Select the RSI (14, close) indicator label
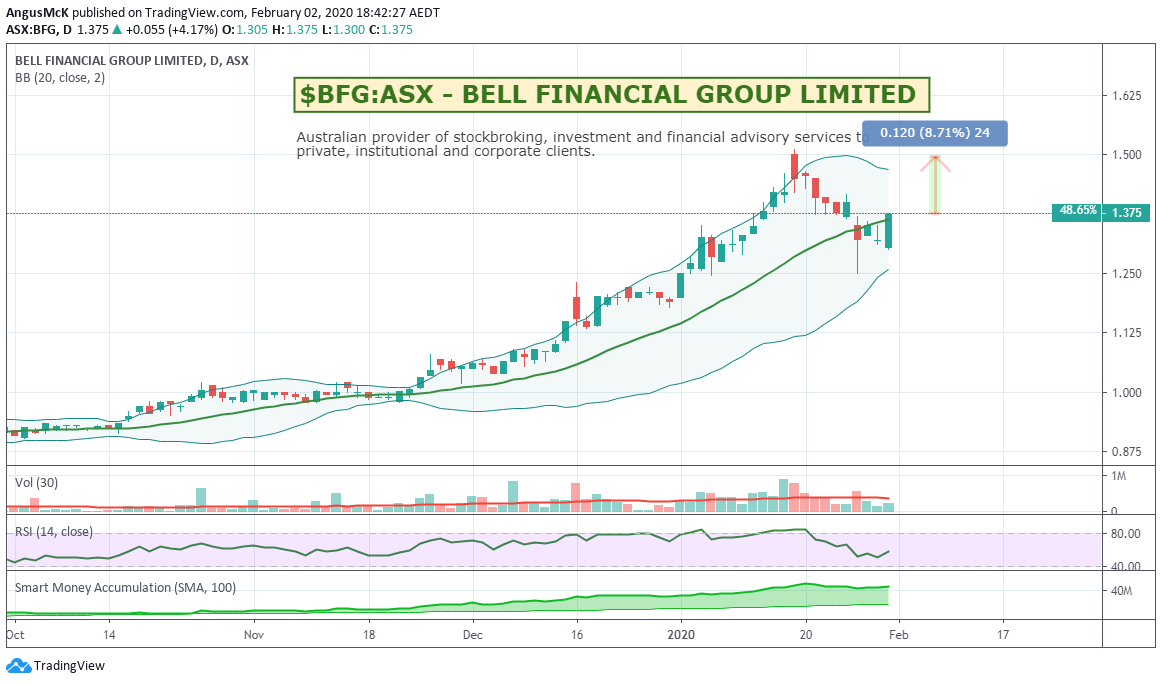The width and height of the screenshot is (1162, 684). click(x=54, y=531)
